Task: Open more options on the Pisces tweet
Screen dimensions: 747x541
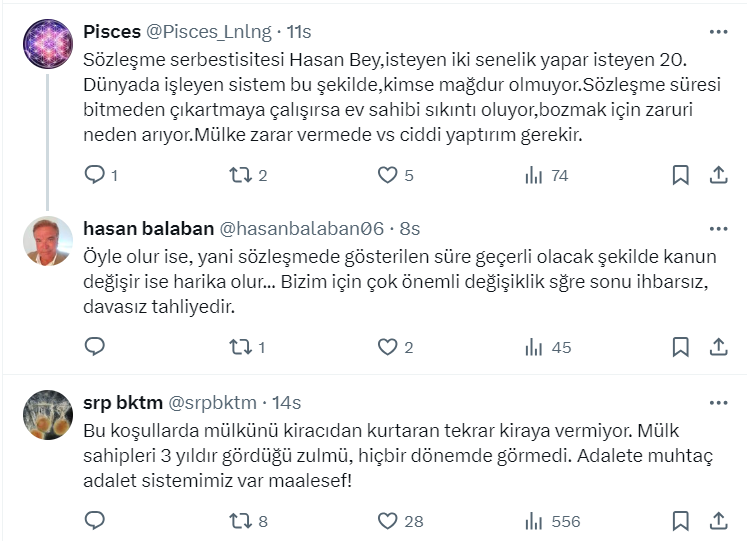Action: (718, 32)
